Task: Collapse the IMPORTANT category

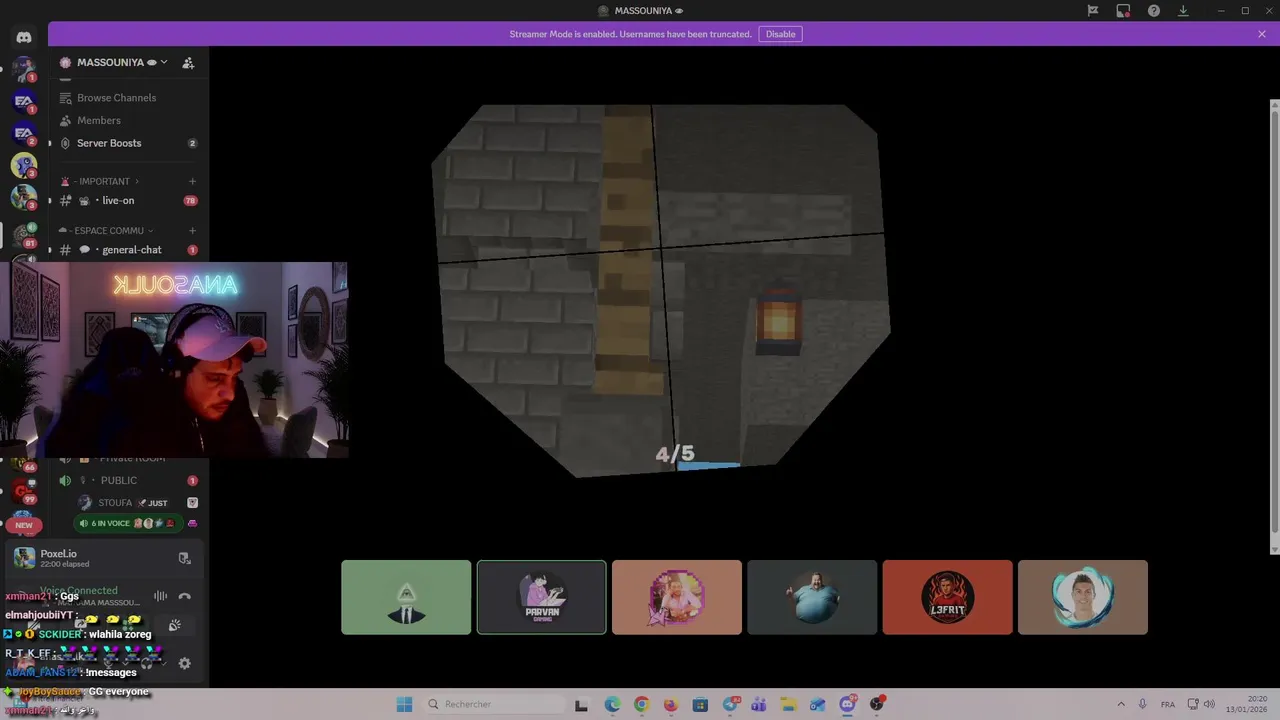Action: pyautogui.click(x=104, y=181)
